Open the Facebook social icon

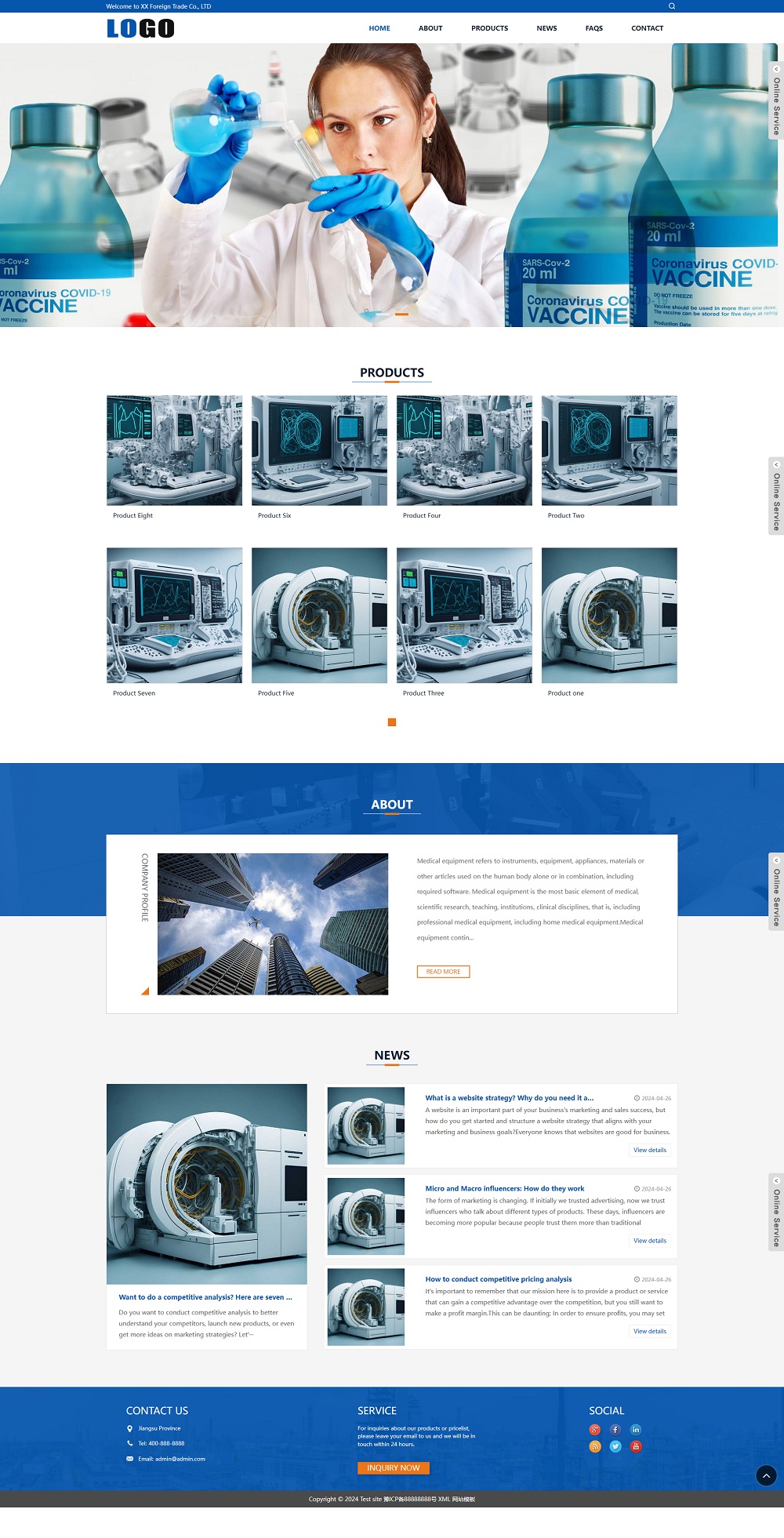(615, 1430)
